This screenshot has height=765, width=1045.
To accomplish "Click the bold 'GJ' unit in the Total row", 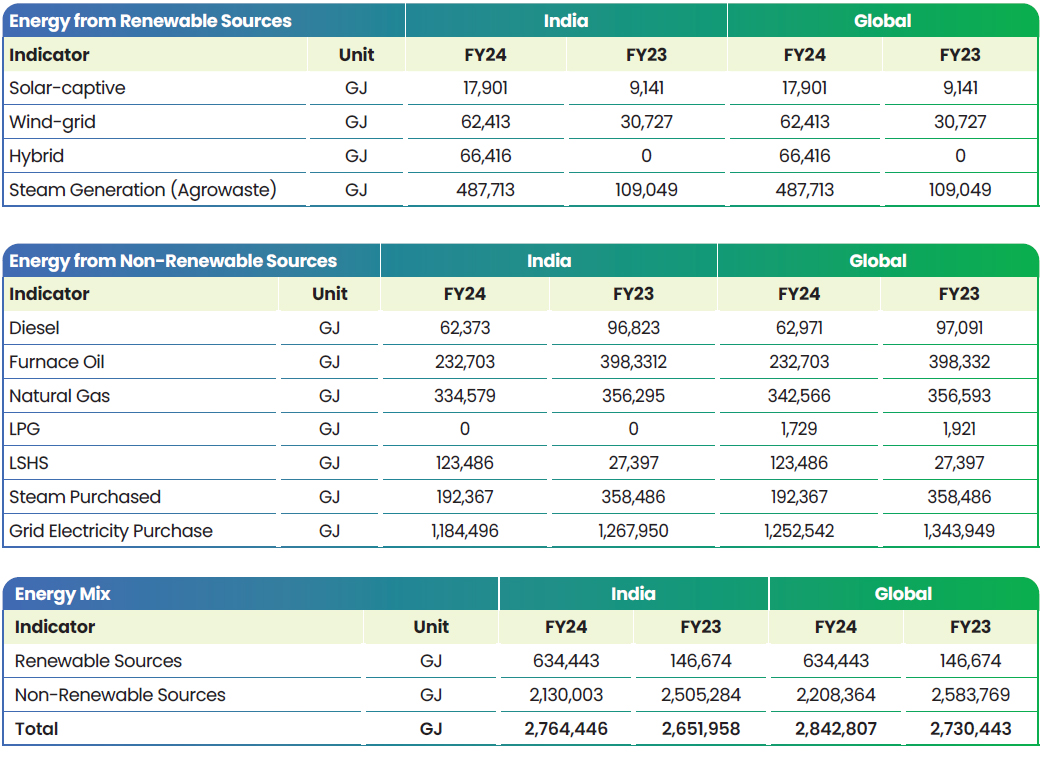I will (x=431, y=728).
